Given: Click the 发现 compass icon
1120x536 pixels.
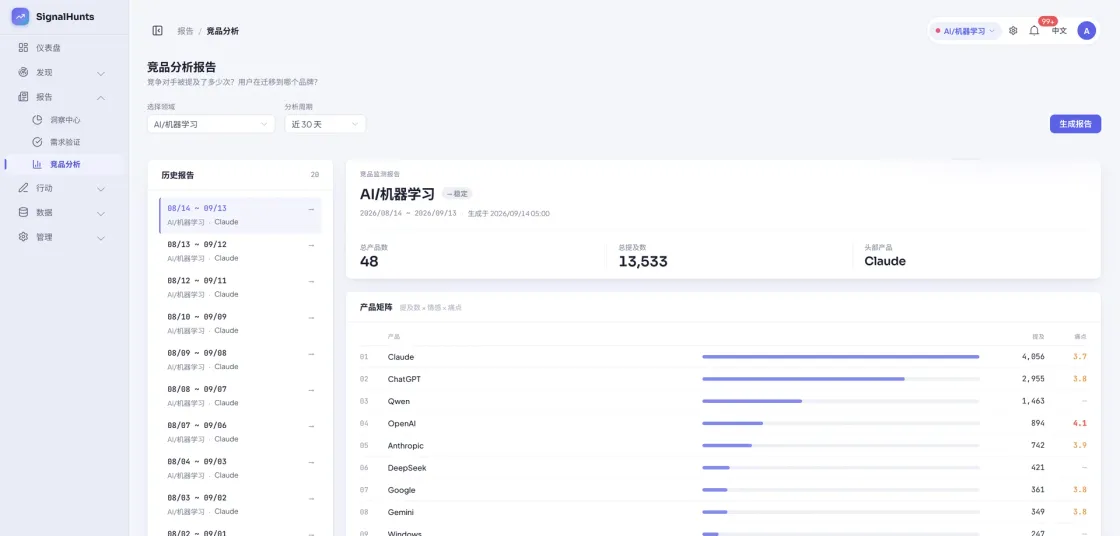Looking at the screenshot, I should pyautogui.click(x=24, y=72).
